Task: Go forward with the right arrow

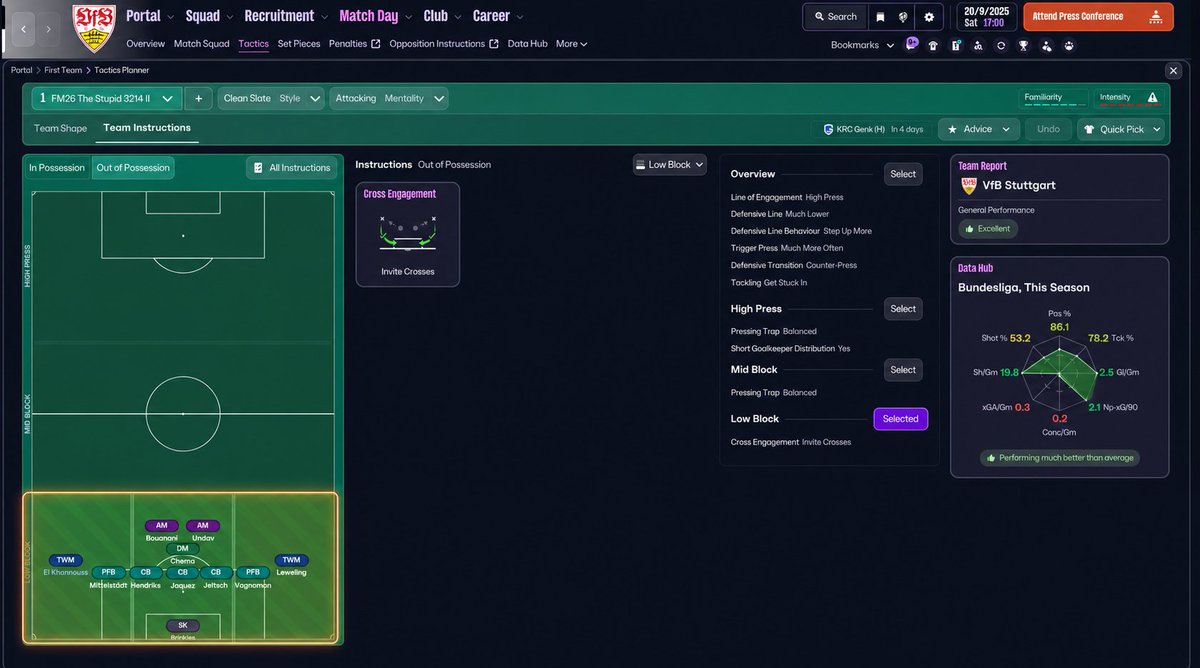Action: [50, 29]
